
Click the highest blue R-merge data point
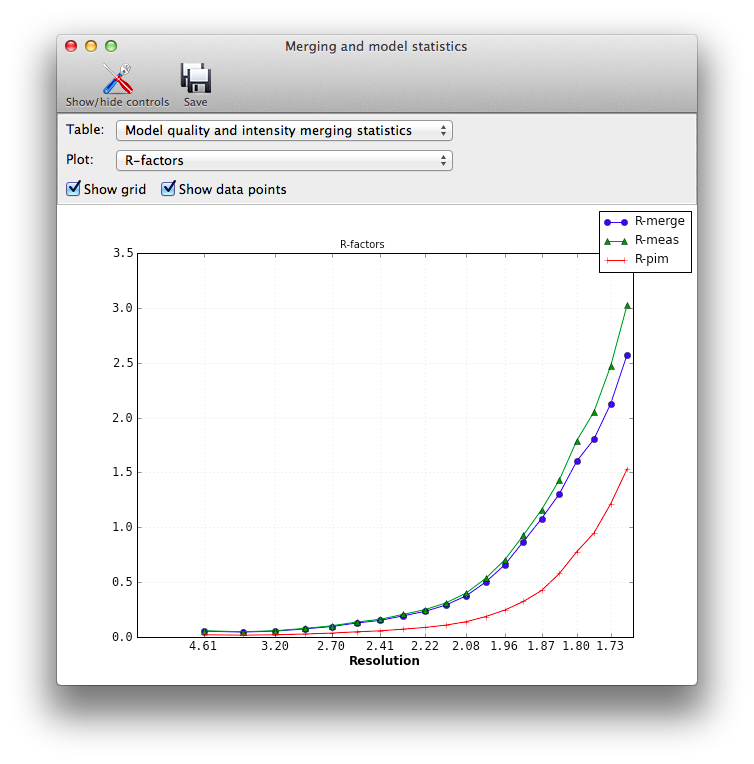coord(627,355)
